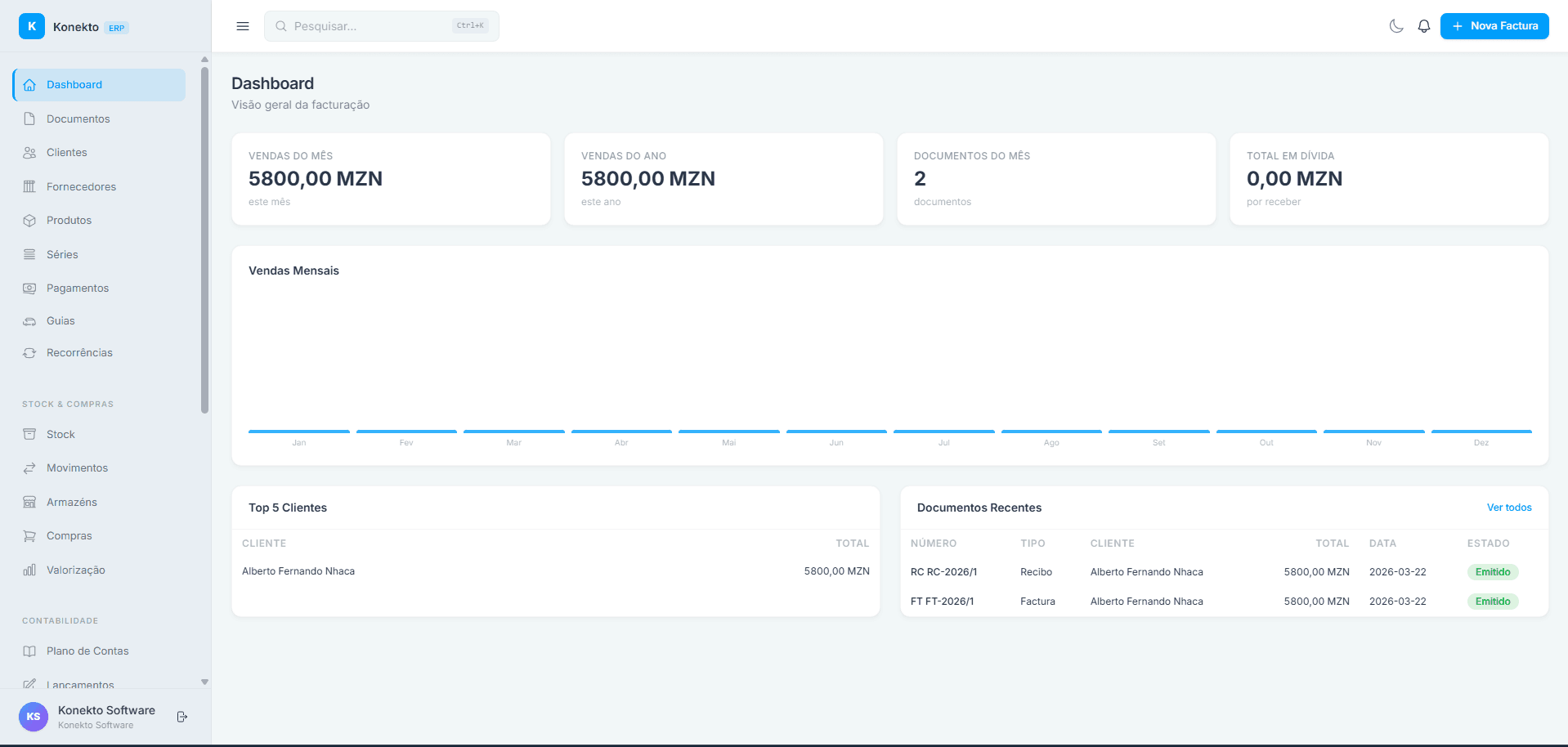Open Armazéns in the sidebar
The image size is (1568, 747).
click(x=100, y=502)
